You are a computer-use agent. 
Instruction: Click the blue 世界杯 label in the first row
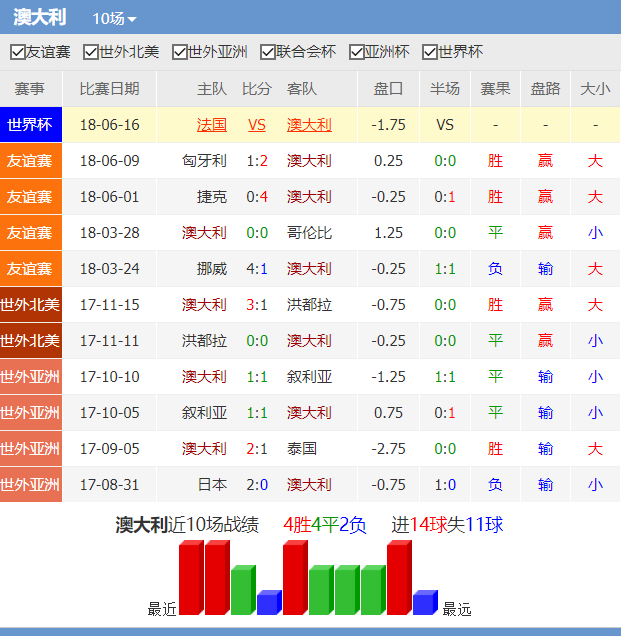(30, 125)
